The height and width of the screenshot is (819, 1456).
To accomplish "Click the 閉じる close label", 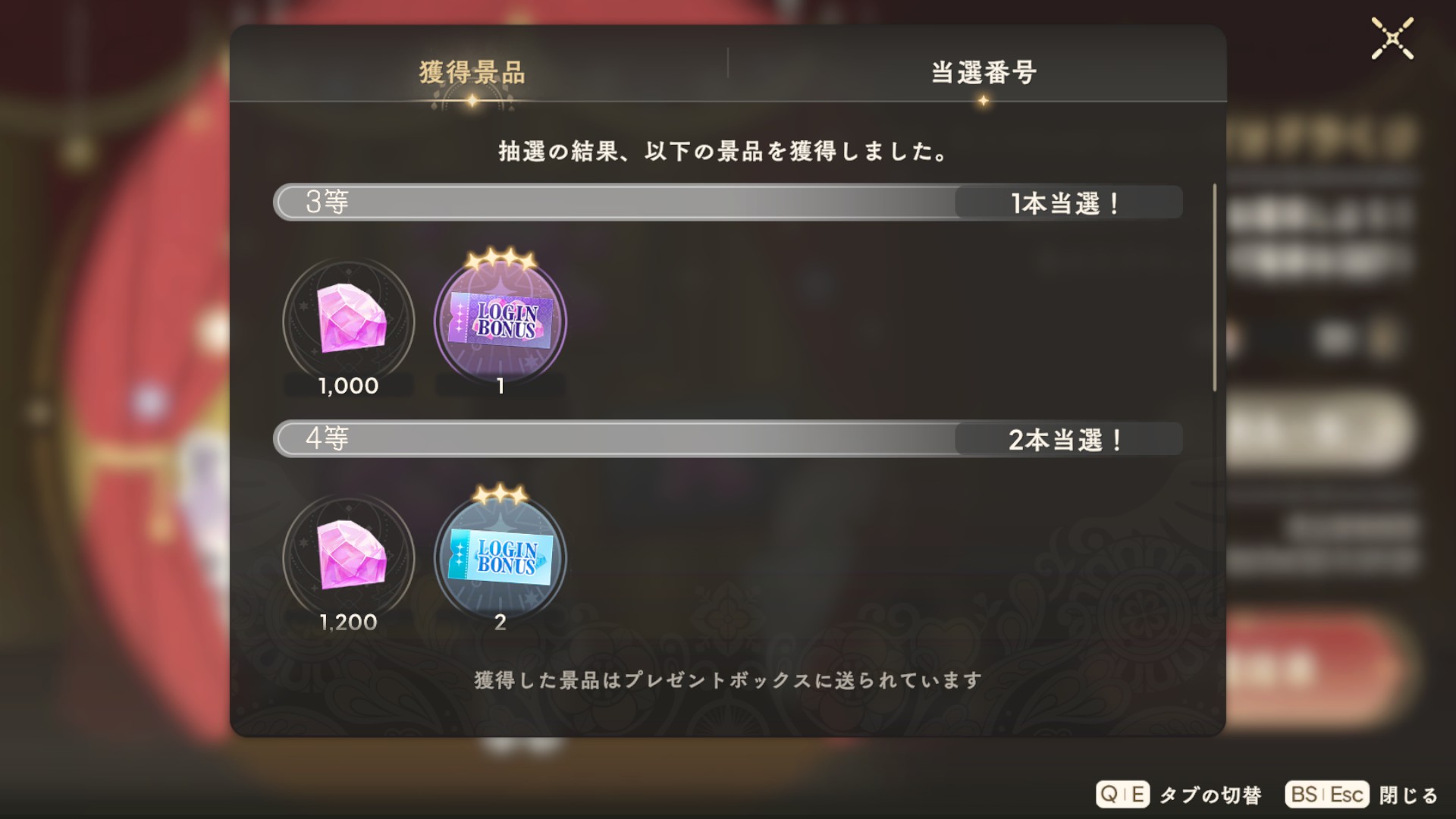I will tap(1408, 795).
